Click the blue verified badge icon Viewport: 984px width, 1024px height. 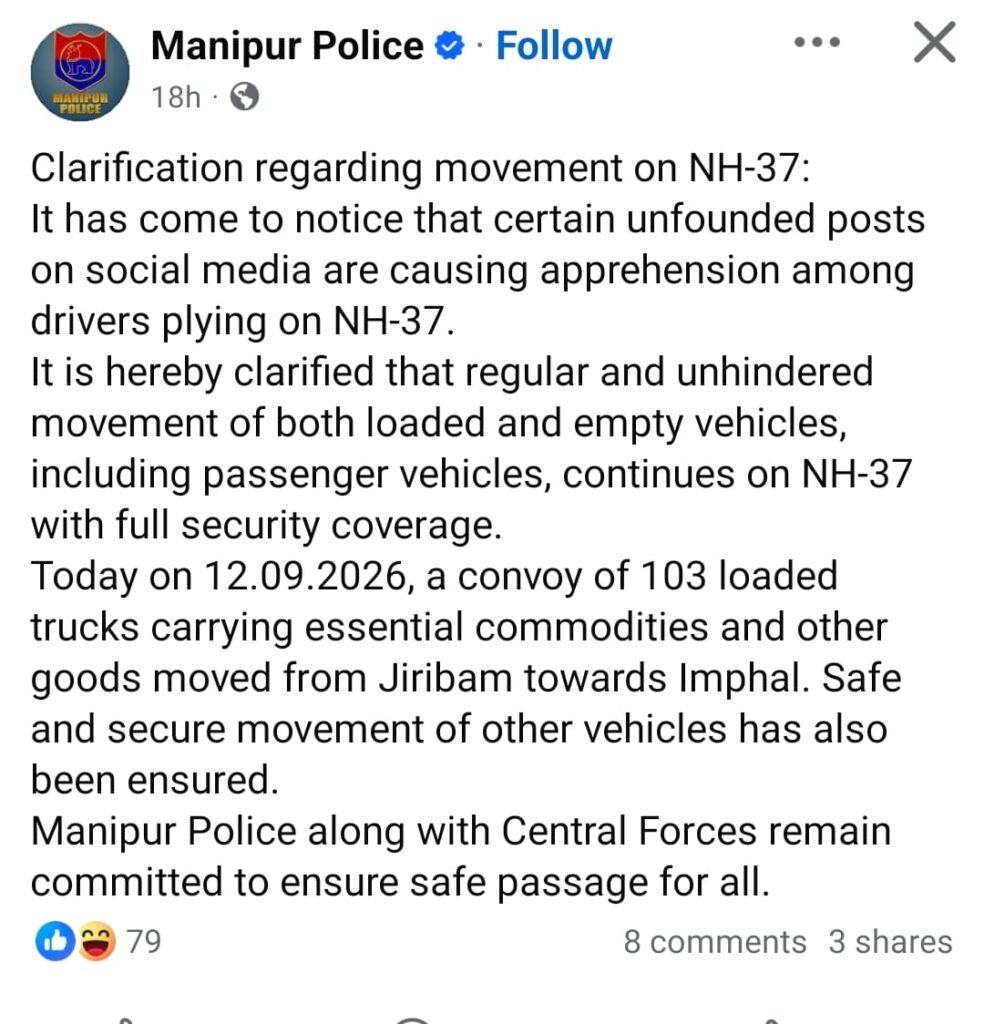tap(449, 46)
